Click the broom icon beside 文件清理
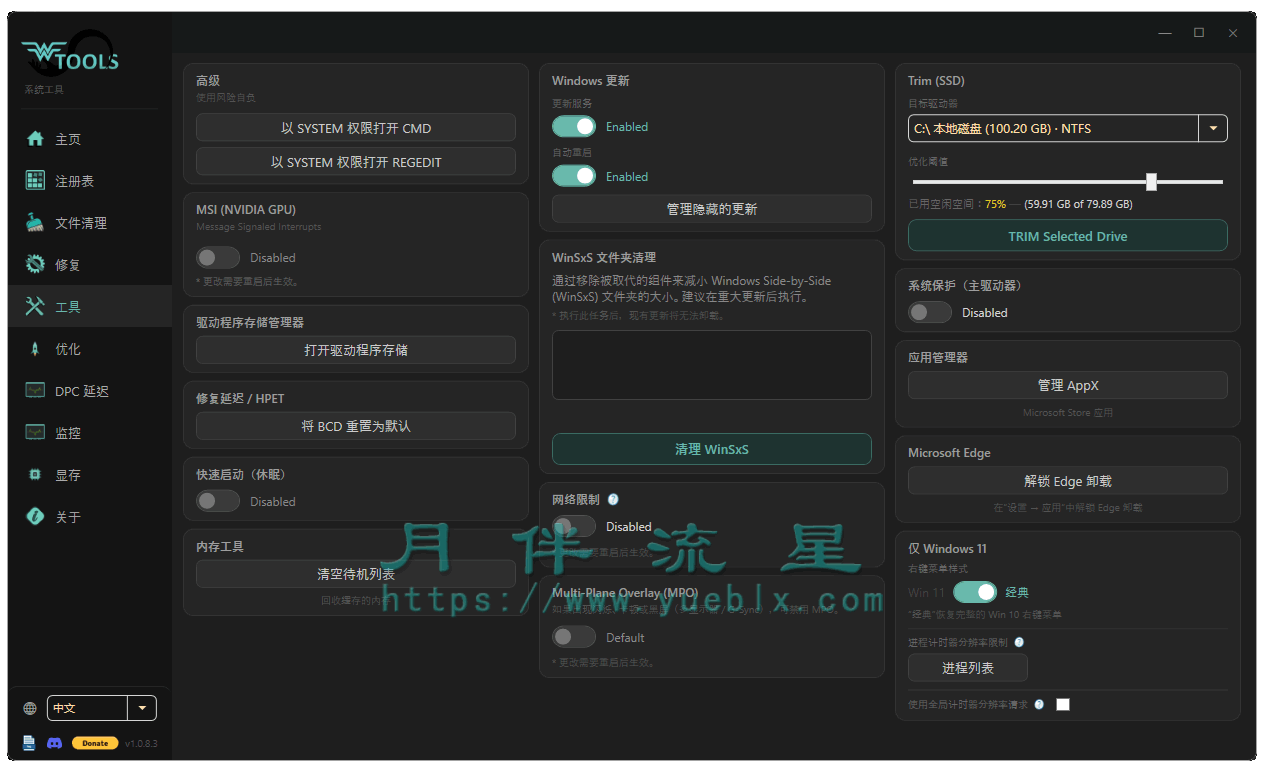1267x774 pixels. (x=35, y=223)
